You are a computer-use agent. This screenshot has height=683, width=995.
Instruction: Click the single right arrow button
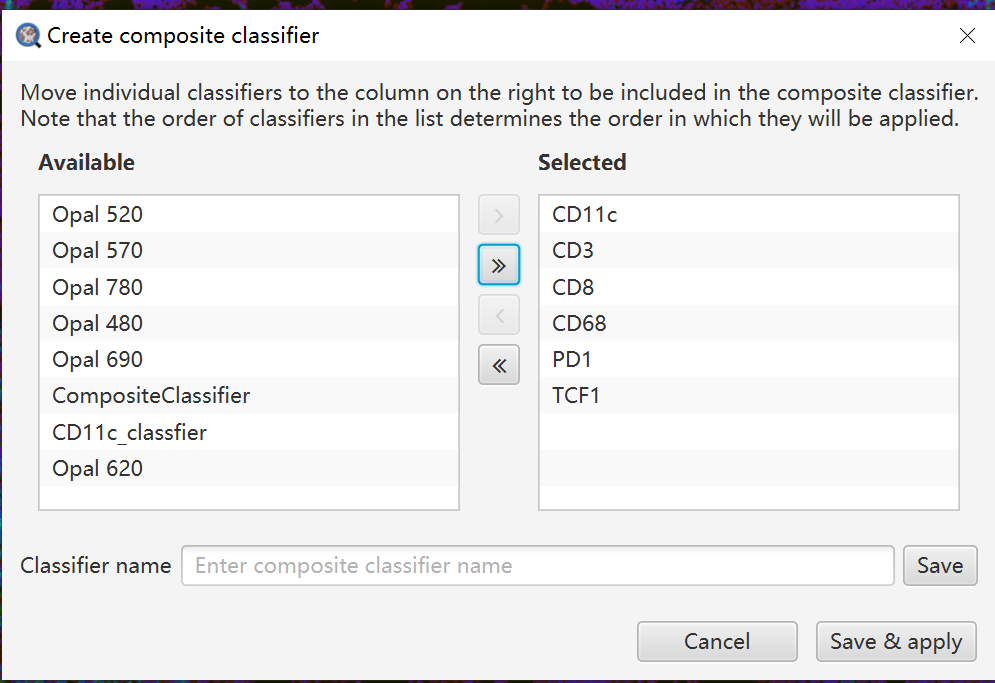499,215
